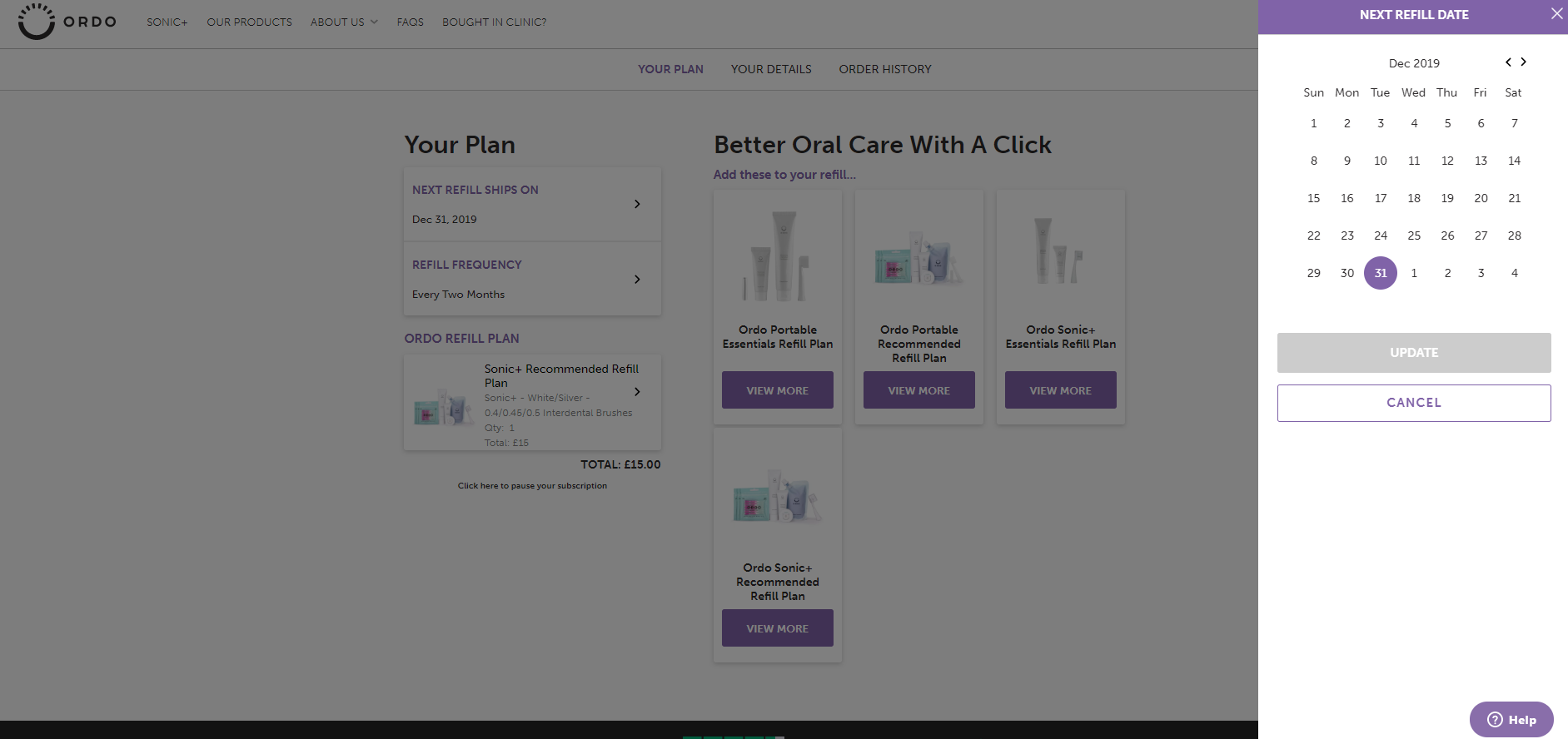Click link to pause your subscription

point(532,486)
